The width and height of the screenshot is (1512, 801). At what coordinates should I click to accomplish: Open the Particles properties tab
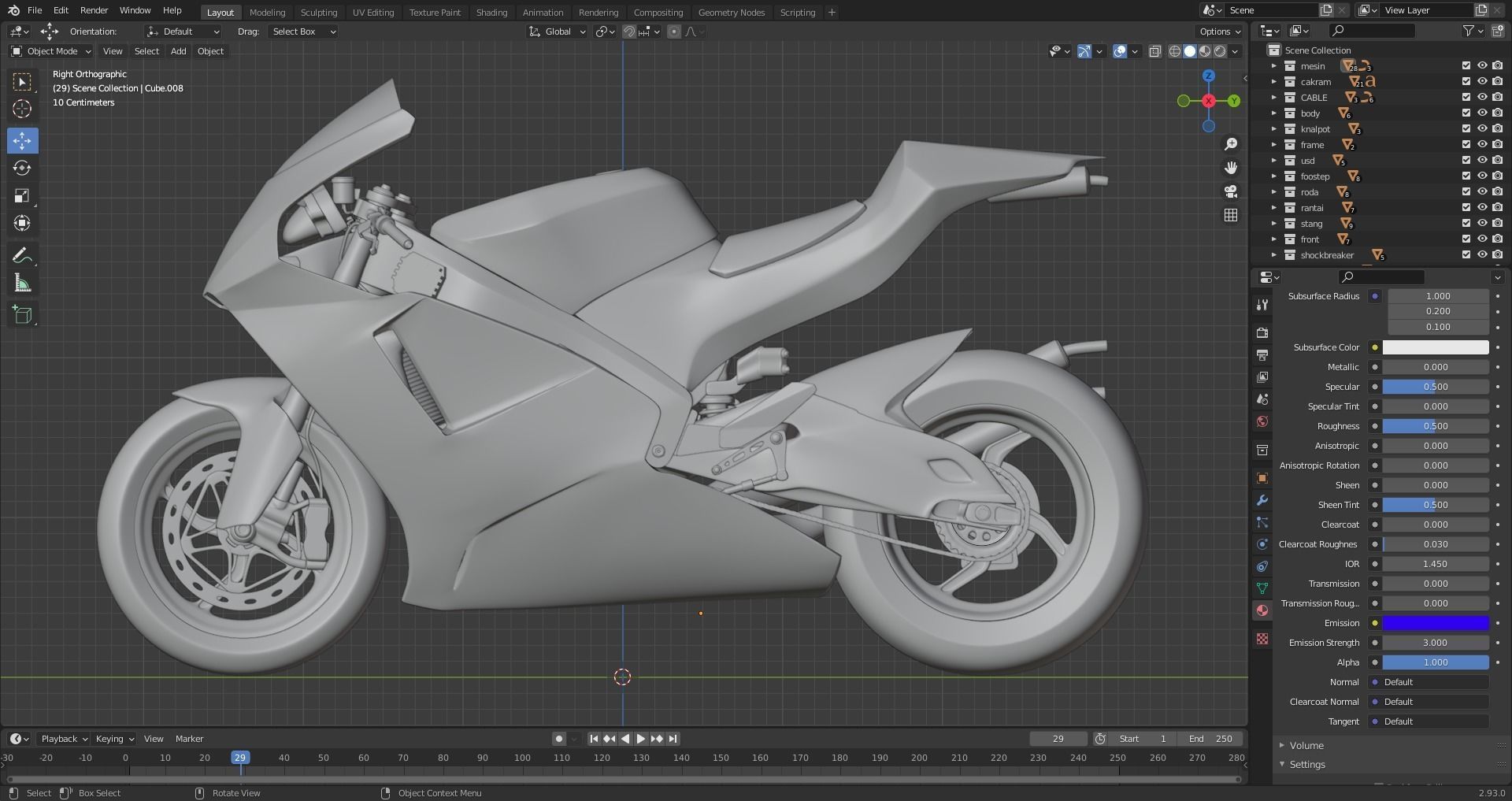[1262, 522]
